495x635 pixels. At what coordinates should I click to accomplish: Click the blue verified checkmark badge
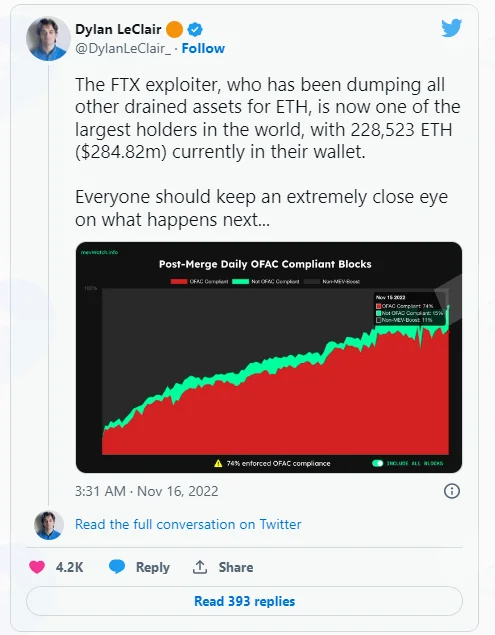point(195,29)
